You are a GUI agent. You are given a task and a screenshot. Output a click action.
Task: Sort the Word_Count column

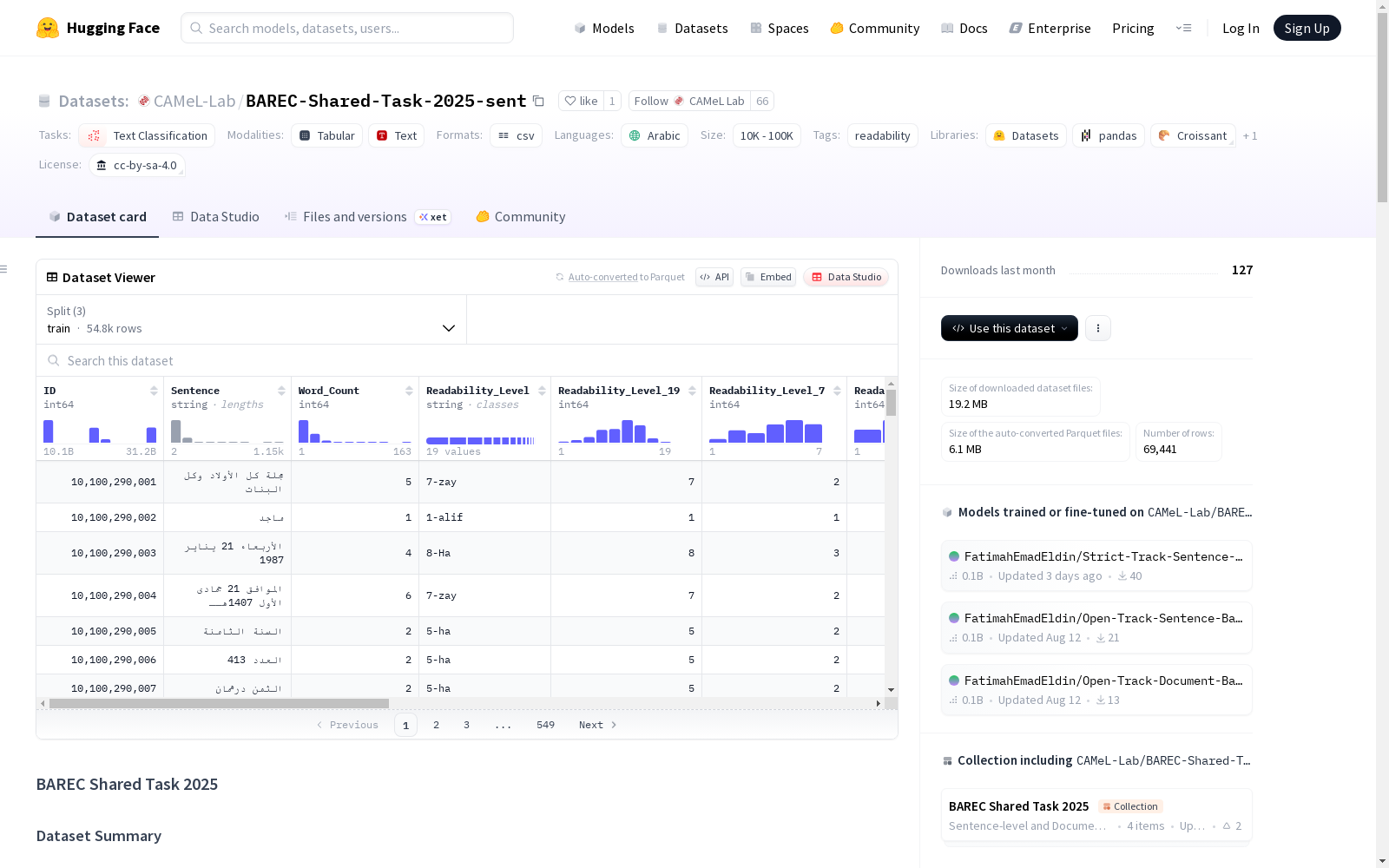click(409, 391)
